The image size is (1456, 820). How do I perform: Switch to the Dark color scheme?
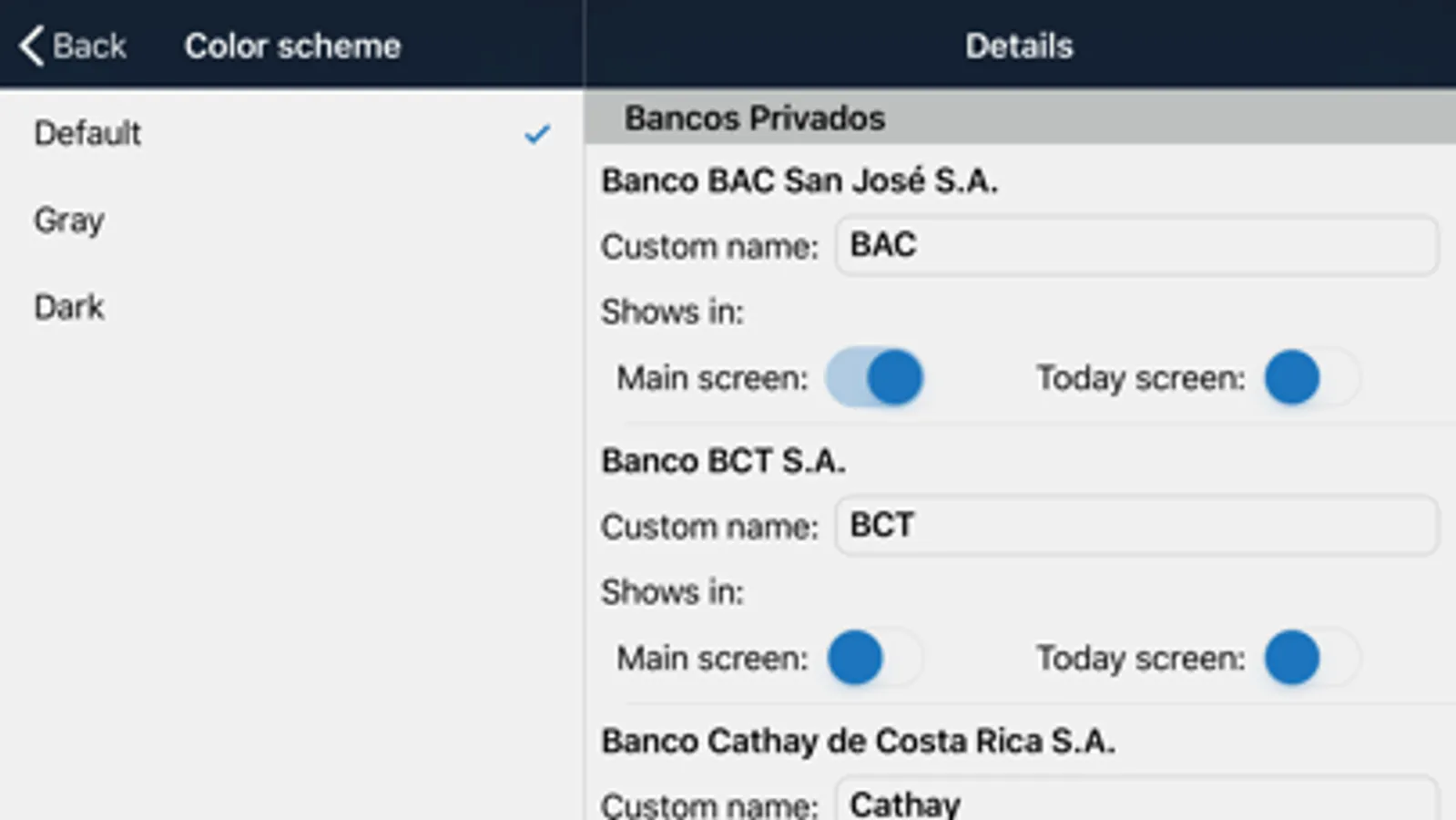(69, 307)
